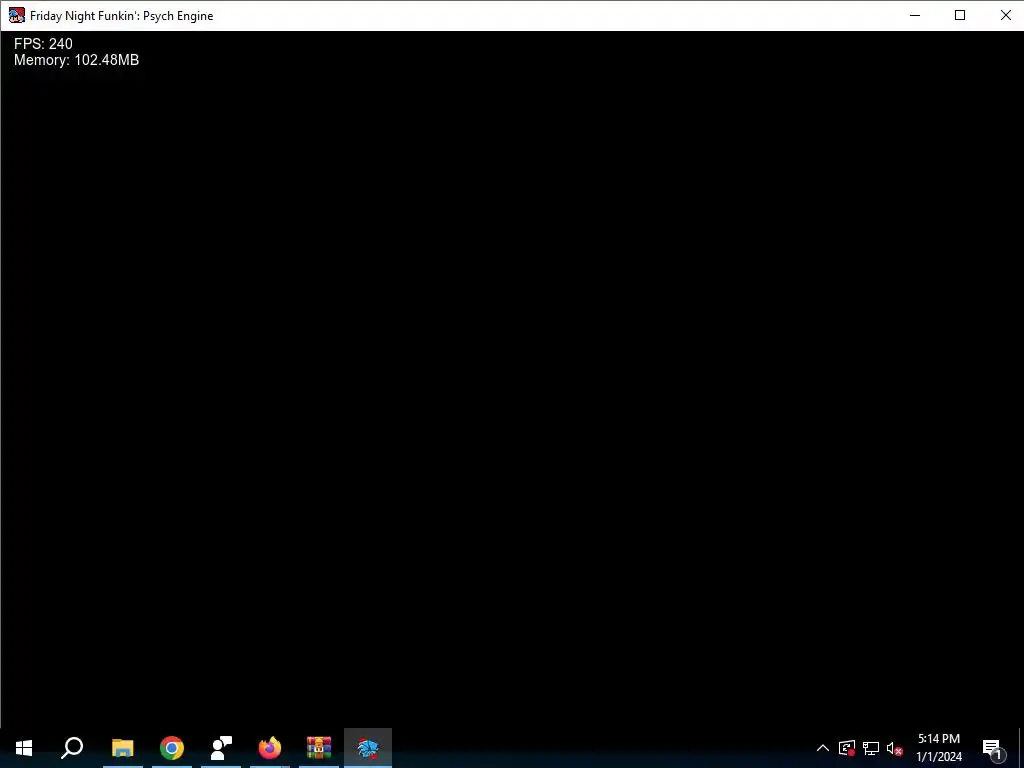Show hidden system tray icons
1024x768 pixels.
823,748
